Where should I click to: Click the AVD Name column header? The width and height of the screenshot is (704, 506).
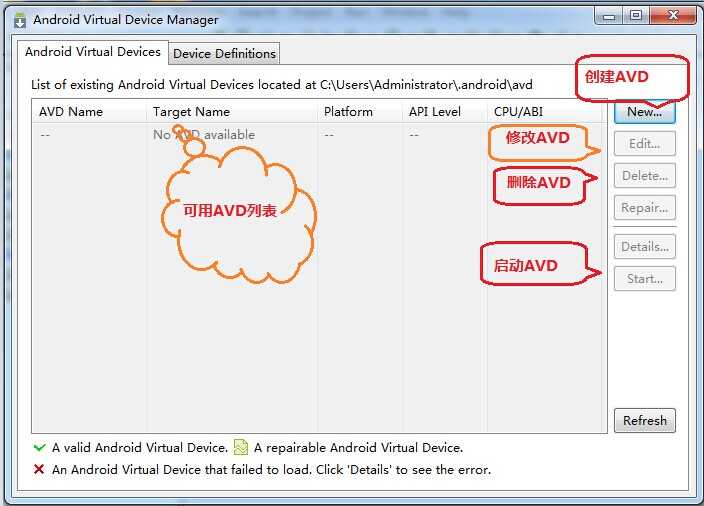click(89, 111)
